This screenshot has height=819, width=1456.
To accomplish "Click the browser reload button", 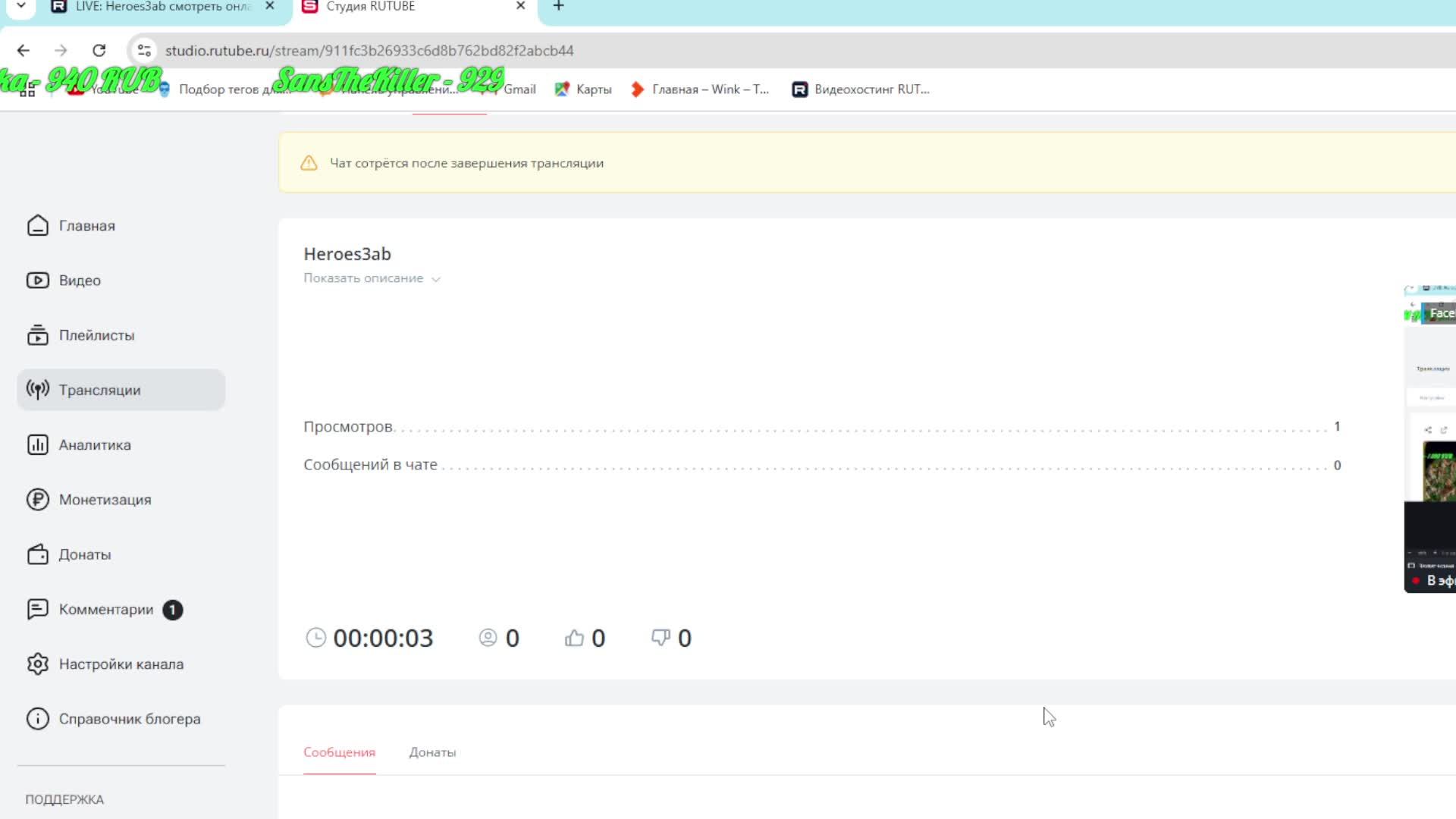I will (x=99, y=51).
